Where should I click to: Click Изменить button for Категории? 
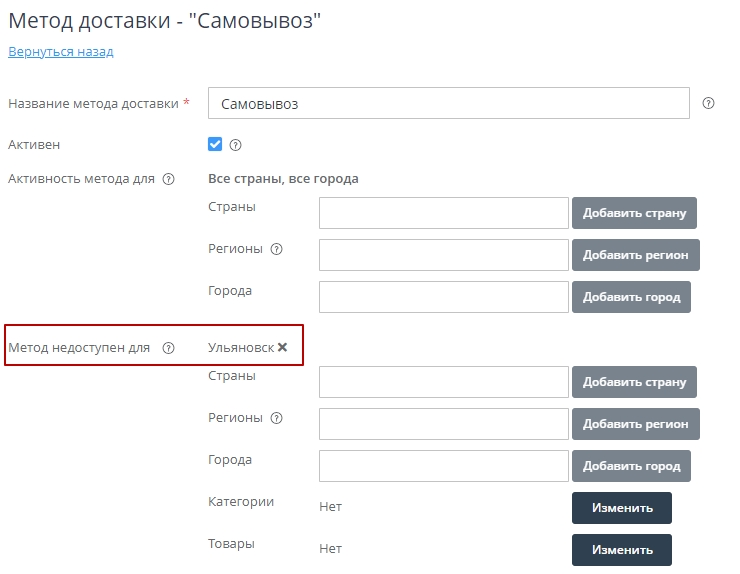[x=621, y=508]
